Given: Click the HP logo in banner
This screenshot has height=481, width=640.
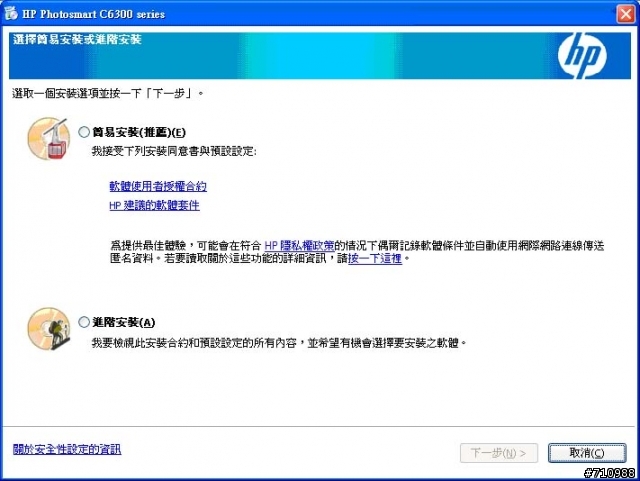Looking at the screenshot, I should [x=582, y=55].
